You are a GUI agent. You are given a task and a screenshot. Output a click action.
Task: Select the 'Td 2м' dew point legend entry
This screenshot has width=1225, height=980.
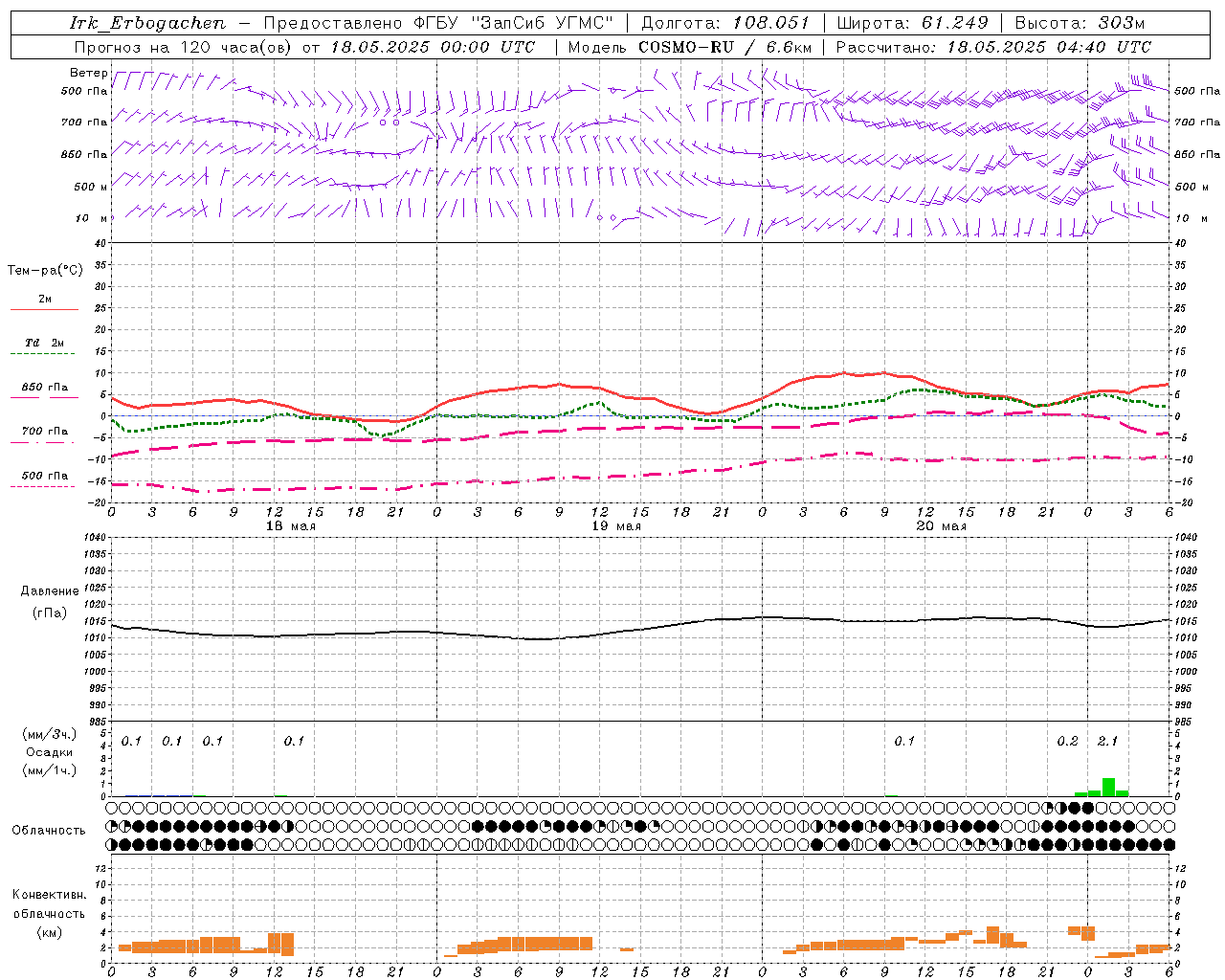coord(45,343)
